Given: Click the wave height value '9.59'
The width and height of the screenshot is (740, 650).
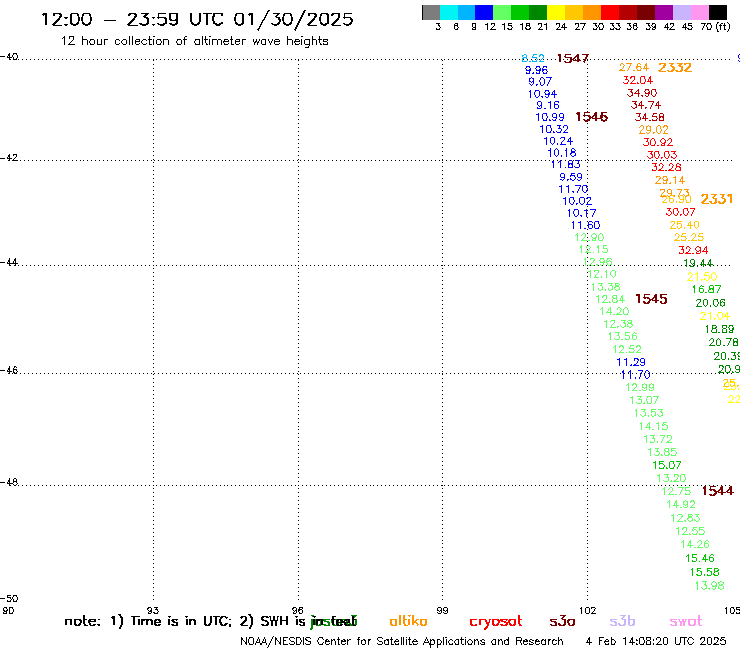Looking at the screenshot, I should pyautogui.click(x=571, y=177).
